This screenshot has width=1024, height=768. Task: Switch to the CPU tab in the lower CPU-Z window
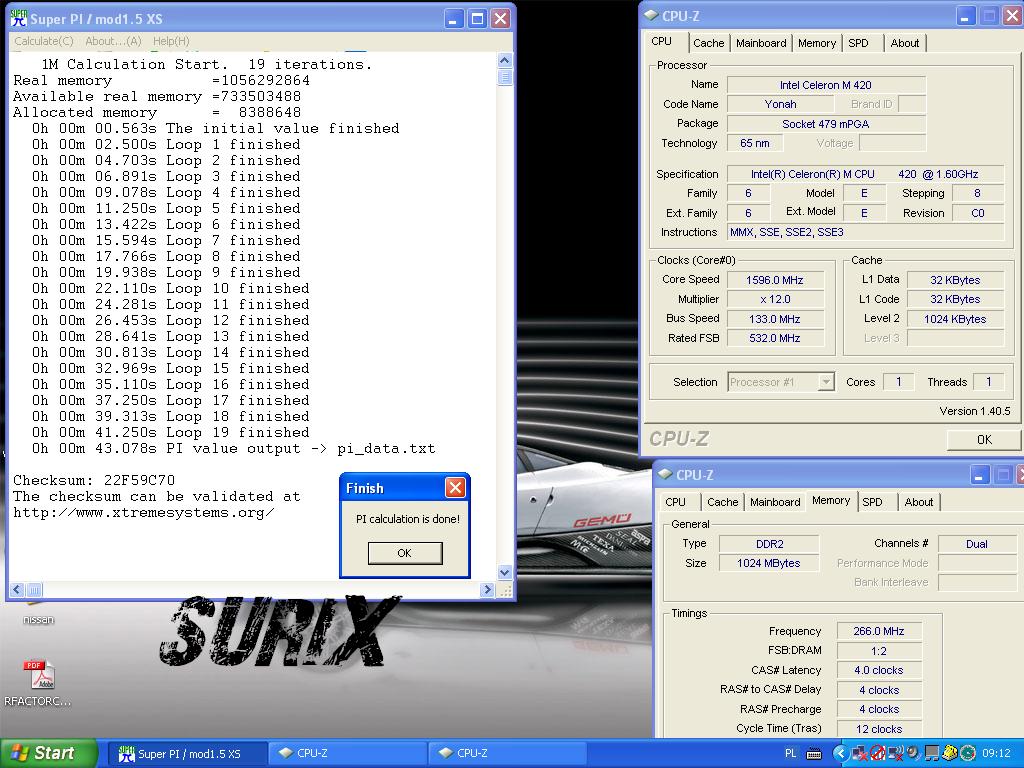676,502
